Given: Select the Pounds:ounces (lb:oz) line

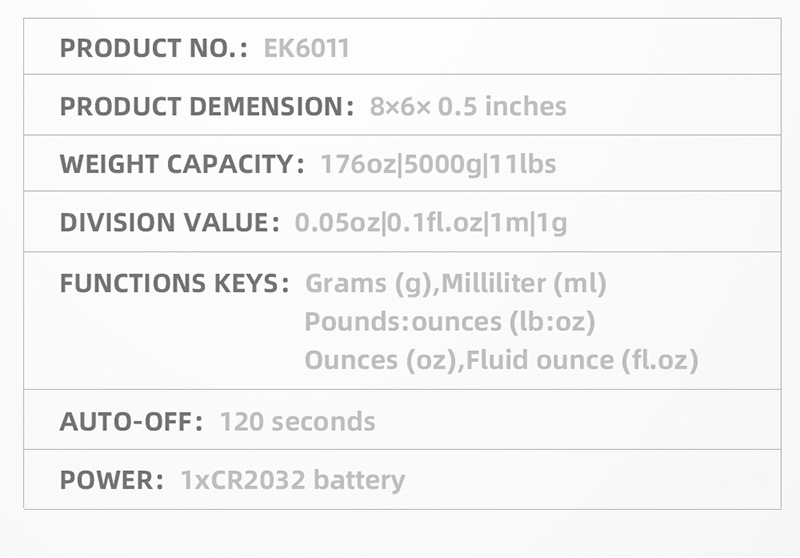Looking at the screenshot, I should [x=450, y=322].
